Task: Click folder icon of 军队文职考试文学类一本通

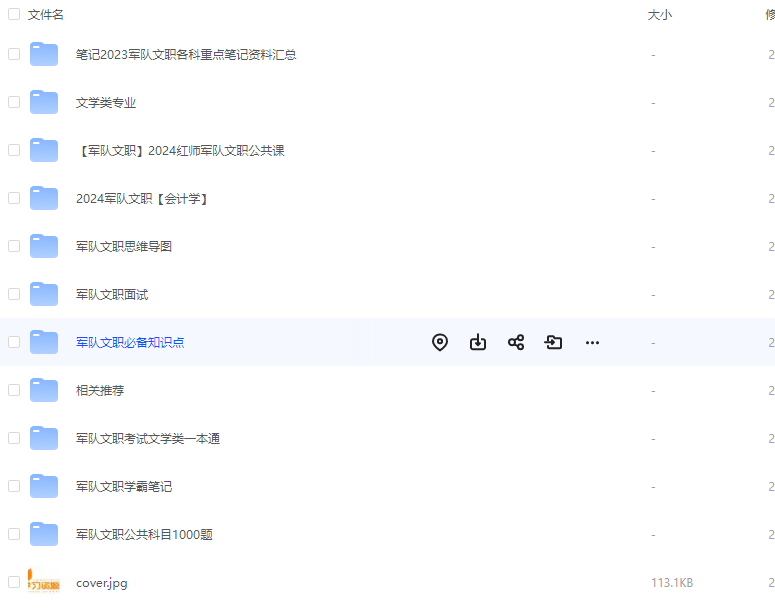Action: (x=43, y=437)
